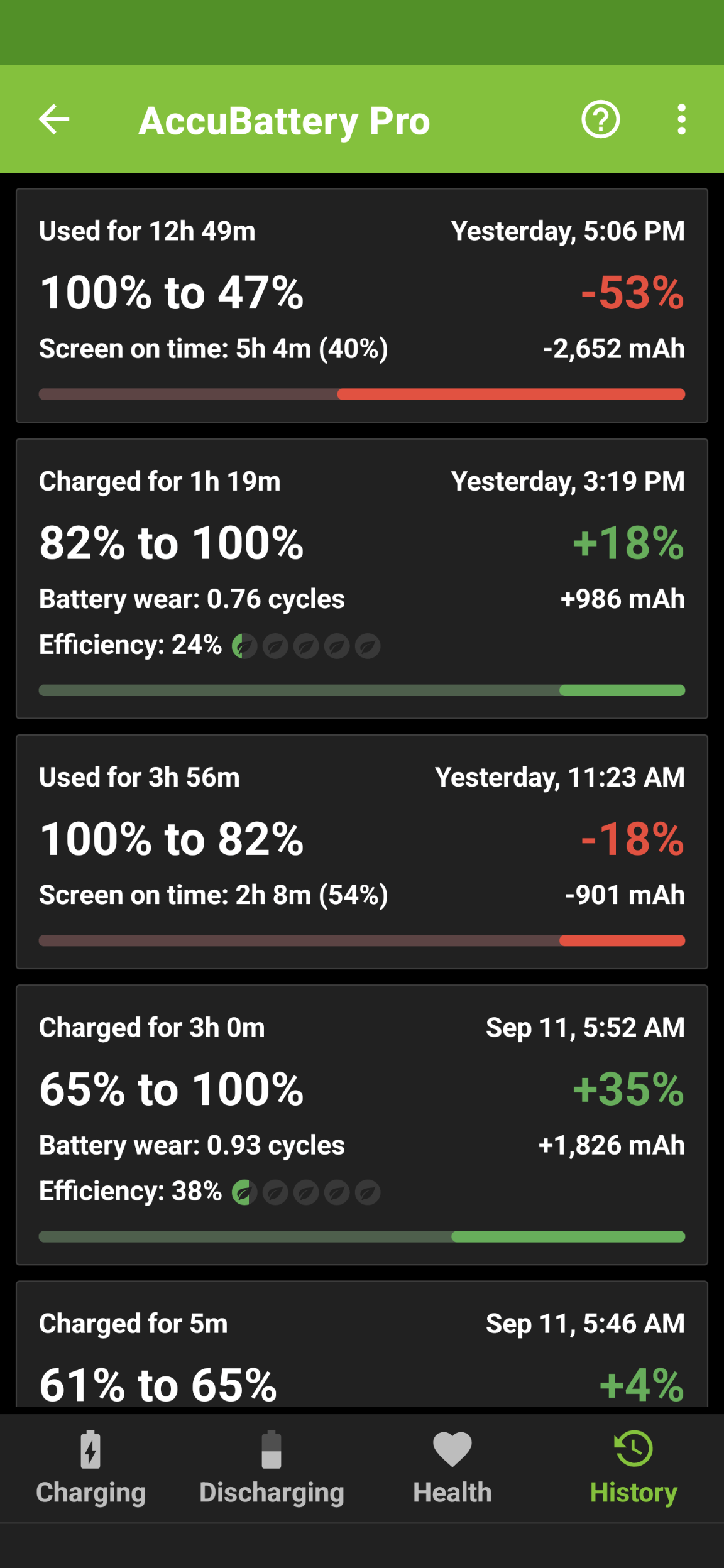Click the -53% discharge value
This screenshot has width=724, height=1568.
click(632, 293)
